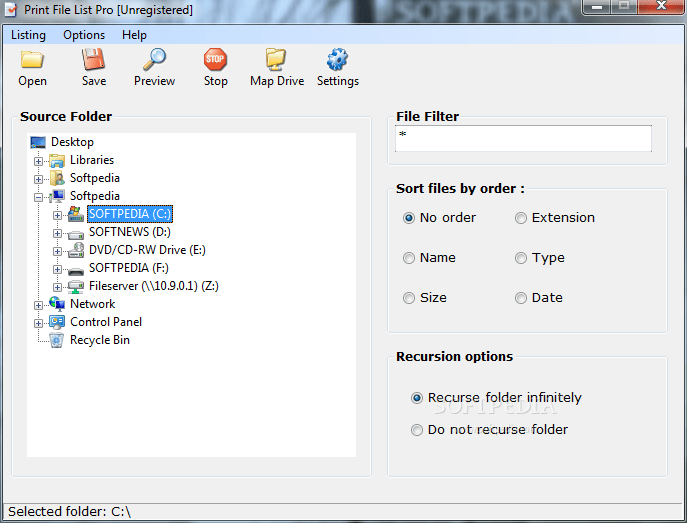Select the DVD/CD-RW Drive (E:) tree item
Screen dimensions: 687x523
point(147,250)
